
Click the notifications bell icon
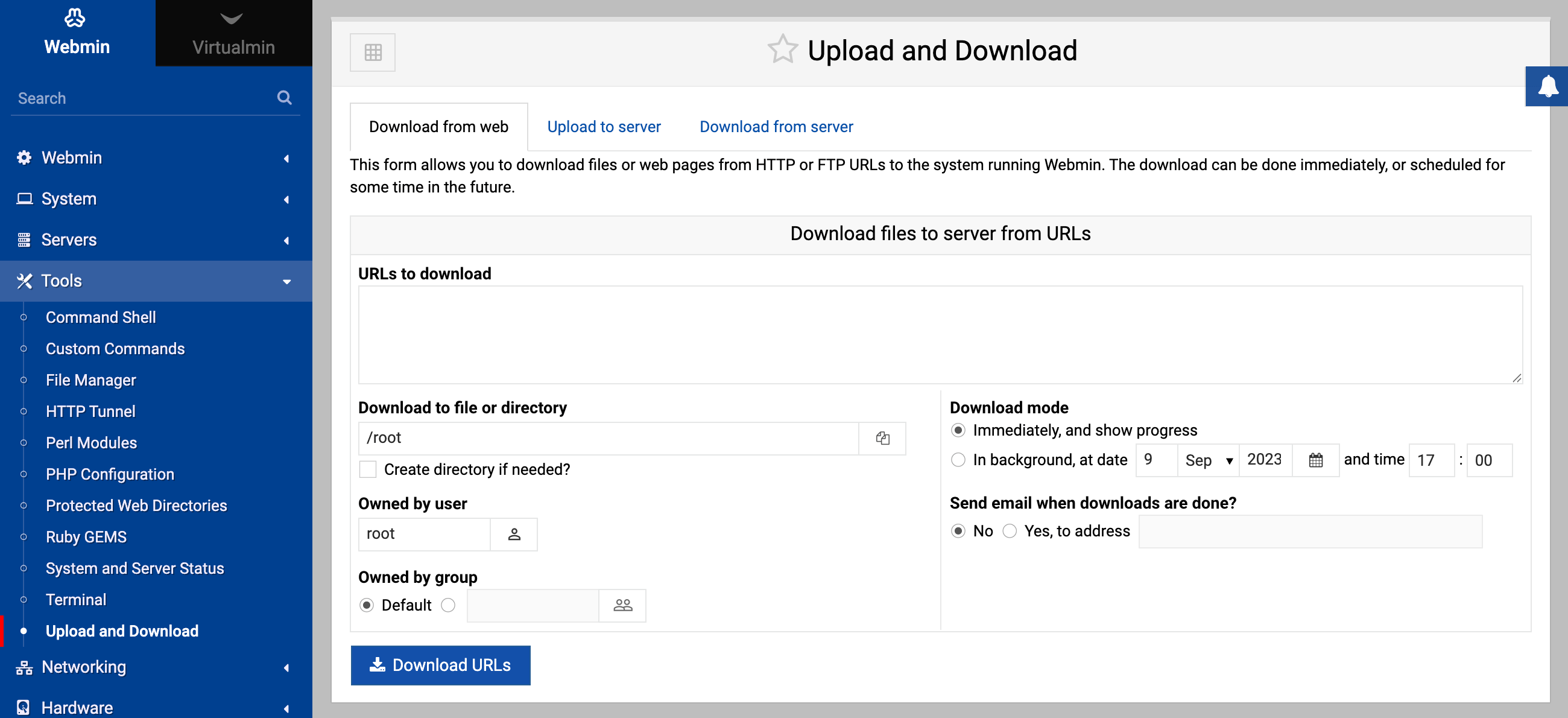(1547, 86)
